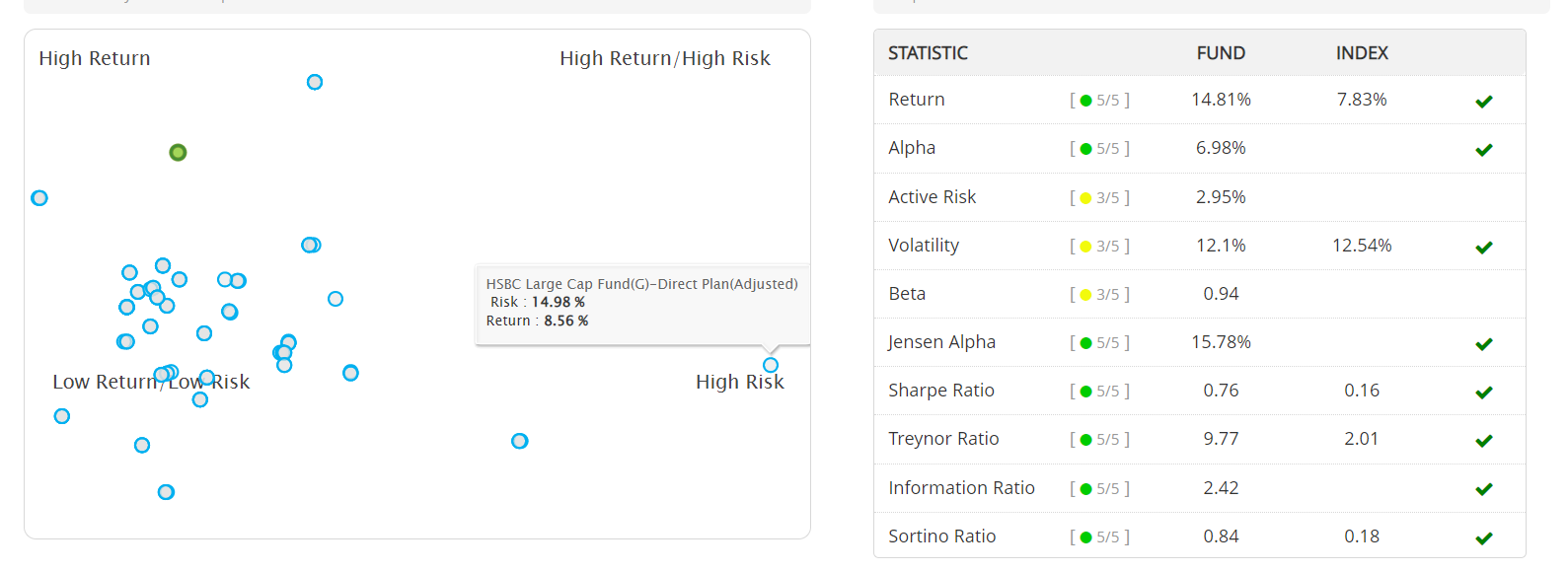The image size is (1568, 572).
Task: Click the isolated low-return scatter point at bottom center
Action: (520, 441)
